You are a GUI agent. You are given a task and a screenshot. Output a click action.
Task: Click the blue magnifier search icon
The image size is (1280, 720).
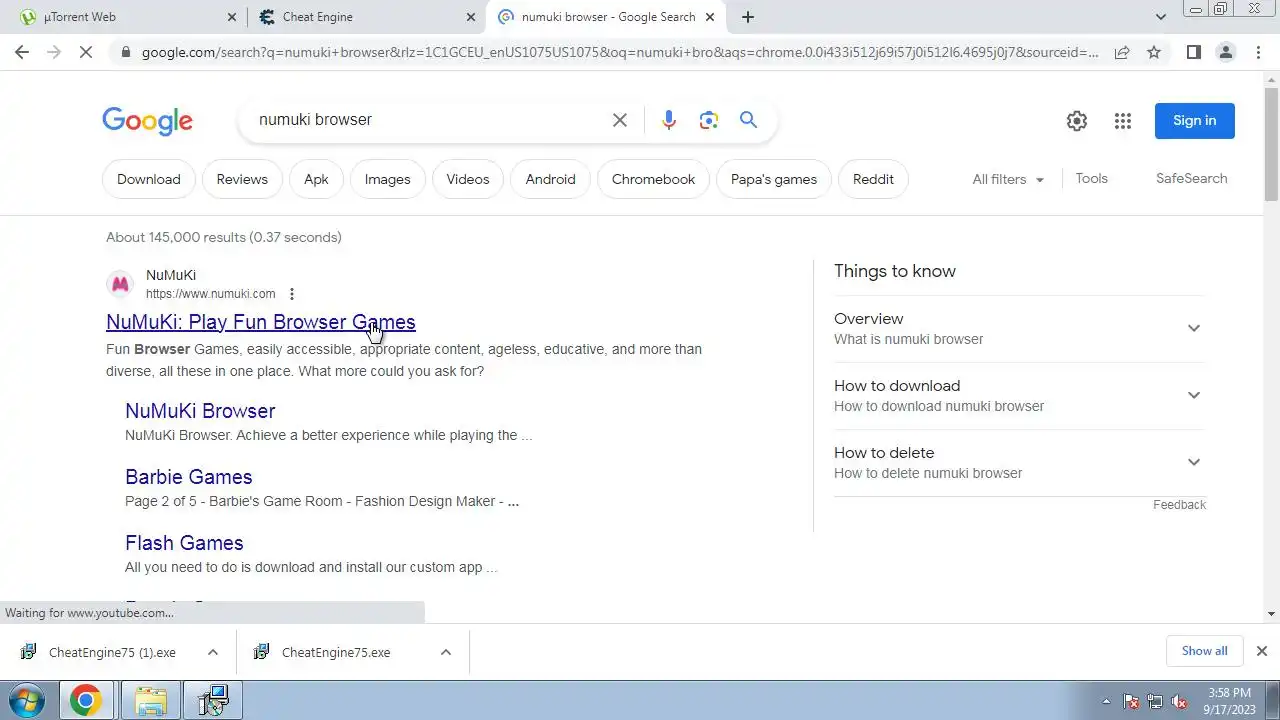(x=748, y=120)
